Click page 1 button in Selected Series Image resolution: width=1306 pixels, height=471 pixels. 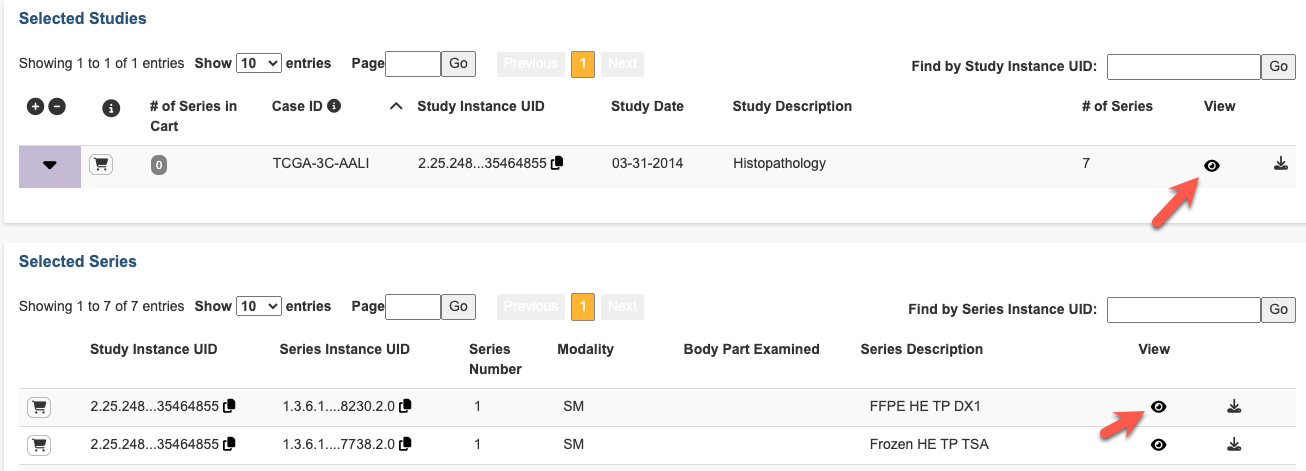click(x=583, y=306)
